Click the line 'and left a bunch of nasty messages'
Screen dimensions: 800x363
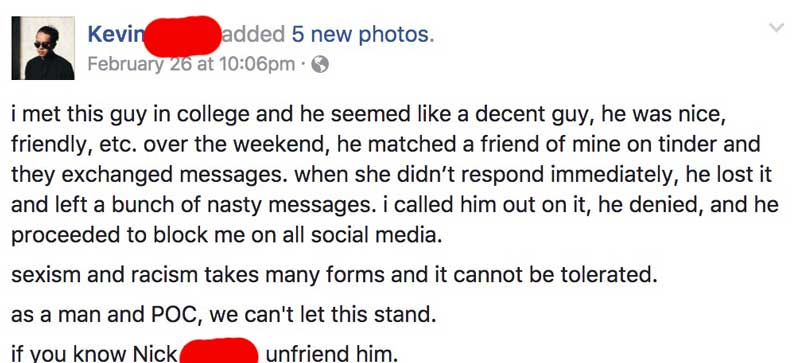(x=395, y=205)
